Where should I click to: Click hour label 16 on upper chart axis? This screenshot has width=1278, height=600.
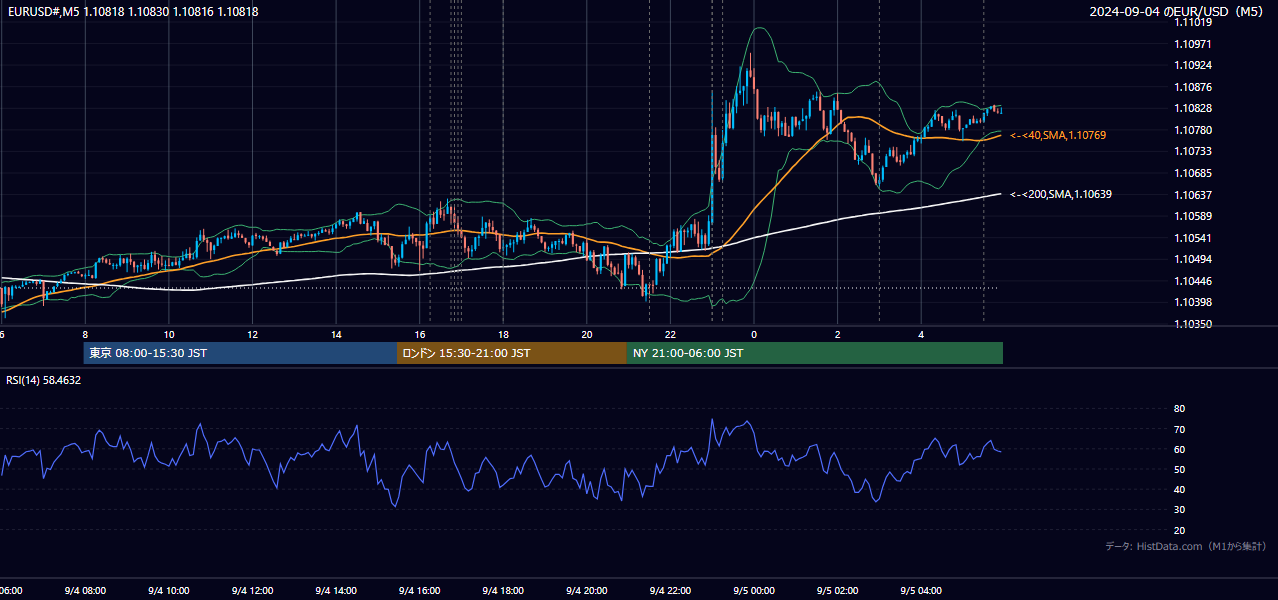[x=420, y=335]
